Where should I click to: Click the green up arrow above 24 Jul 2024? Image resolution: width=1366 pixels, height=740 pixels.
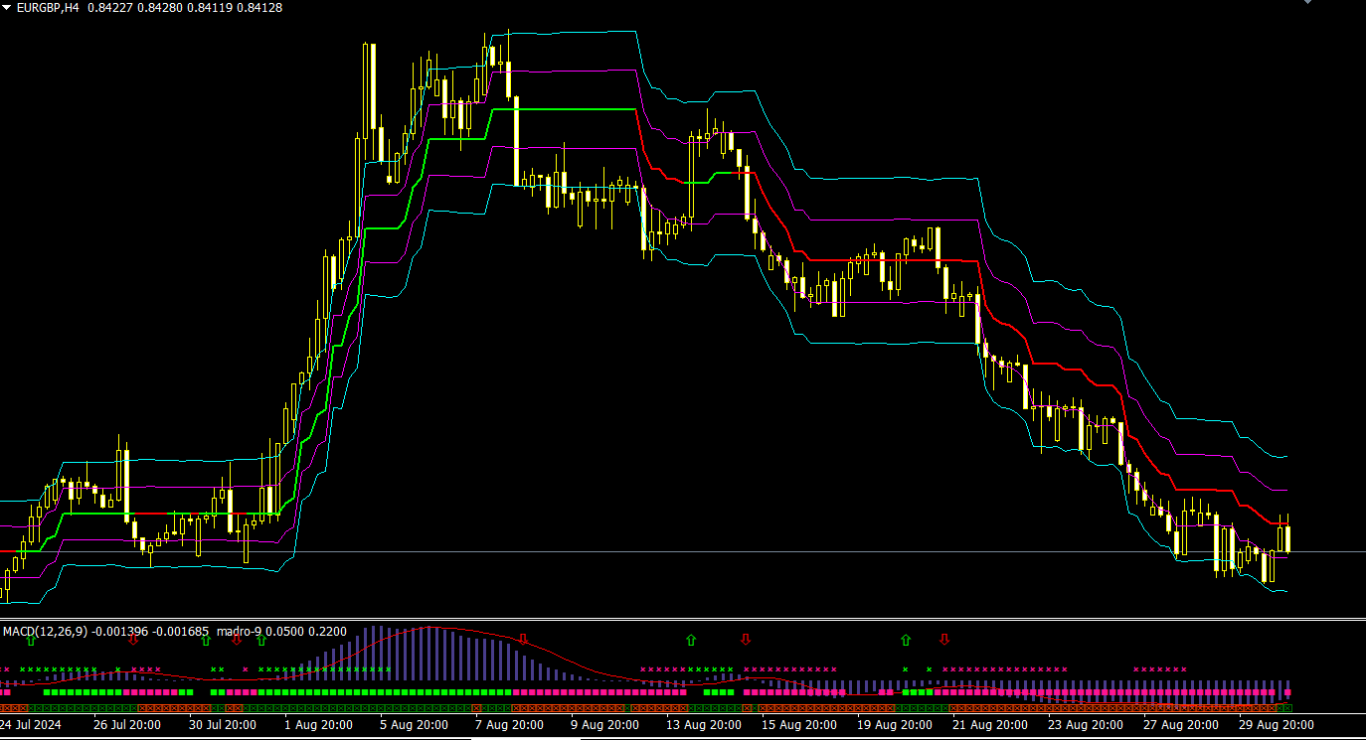30,639
